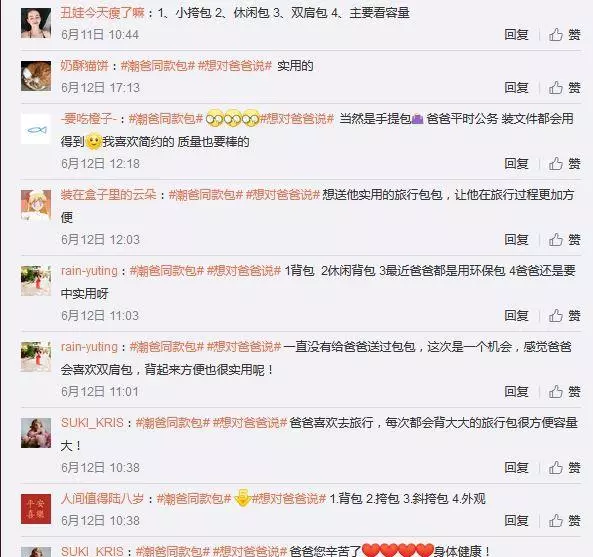
Task: Open #潮爸同款包# hashtag in 奶酥猫饼's comment
Action: [x=158, y=66]
